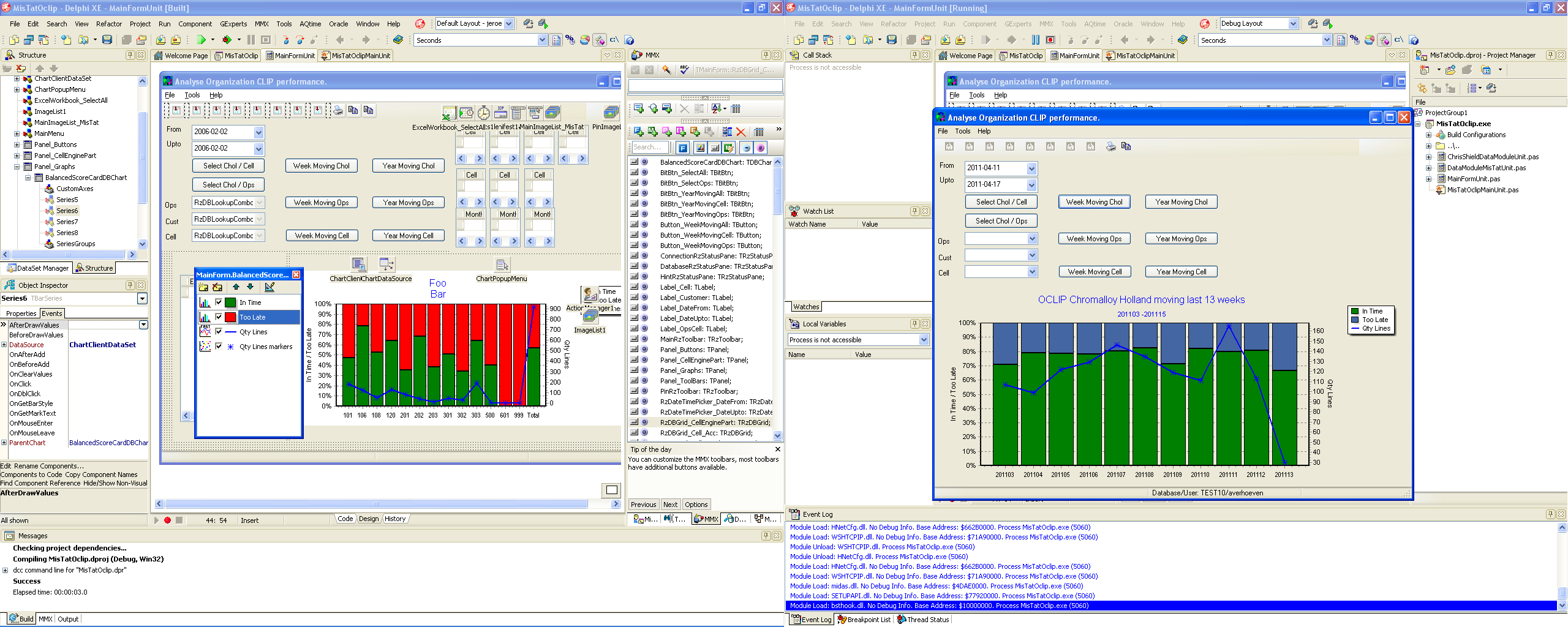Switch to the Breakpoint List tab
The width and height of the screenshot is (1568, 627).
pyautogui.click(x=864, y=620)
